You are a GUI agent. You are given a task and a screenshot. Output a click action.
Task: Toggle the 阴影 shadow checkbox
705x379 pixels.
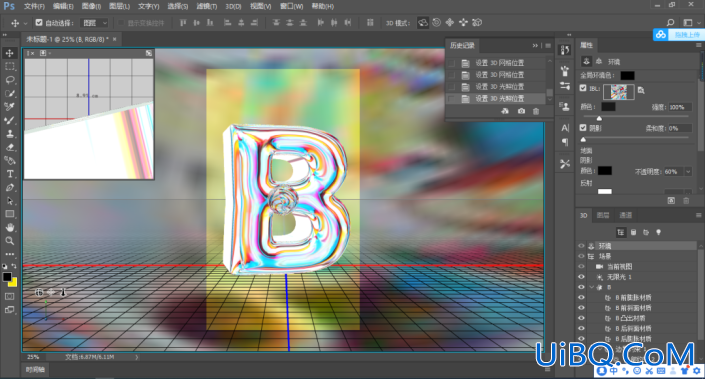[x=583, y=128]
